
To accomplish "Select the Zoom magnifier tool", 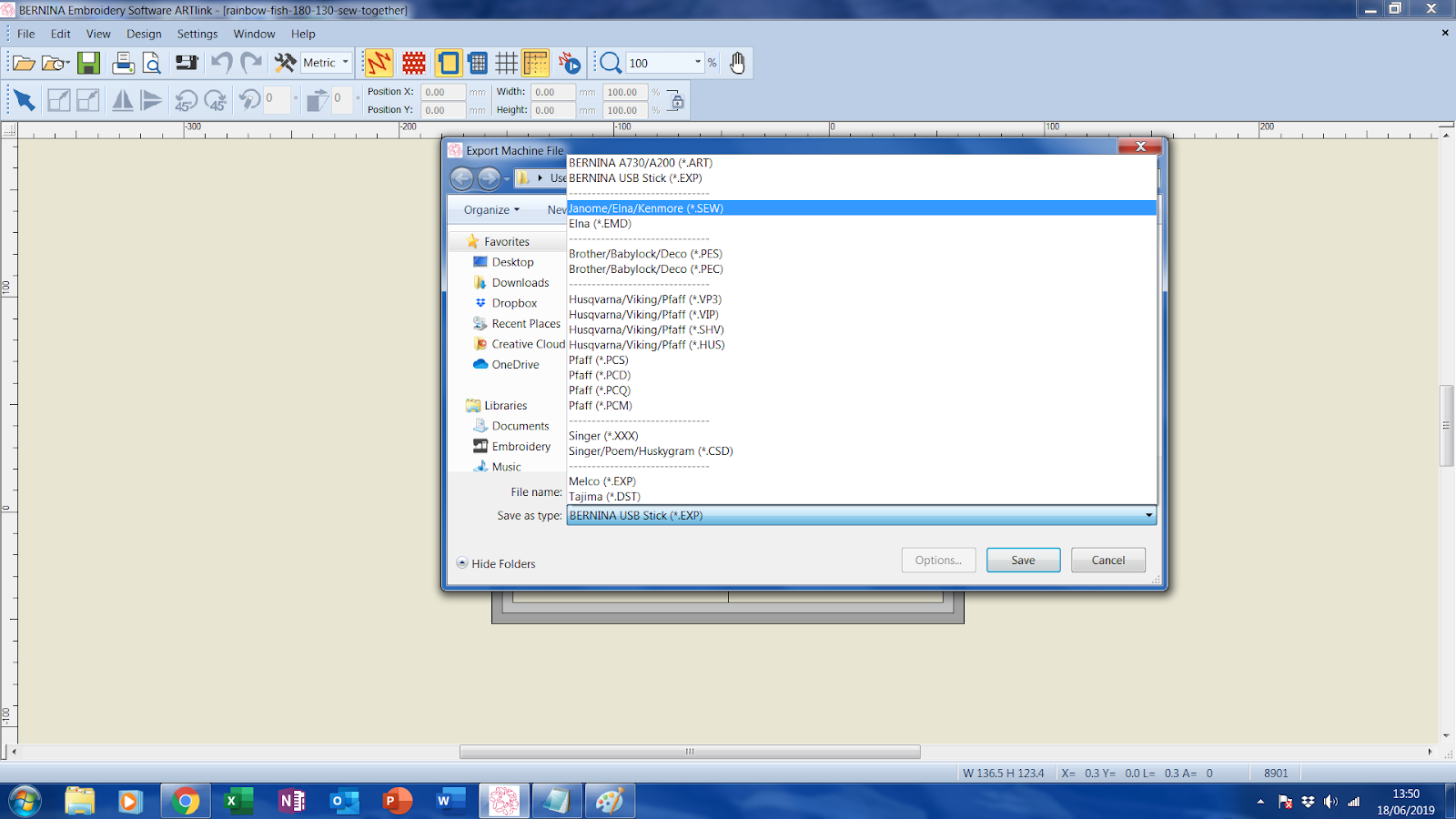I will (611, 63).
